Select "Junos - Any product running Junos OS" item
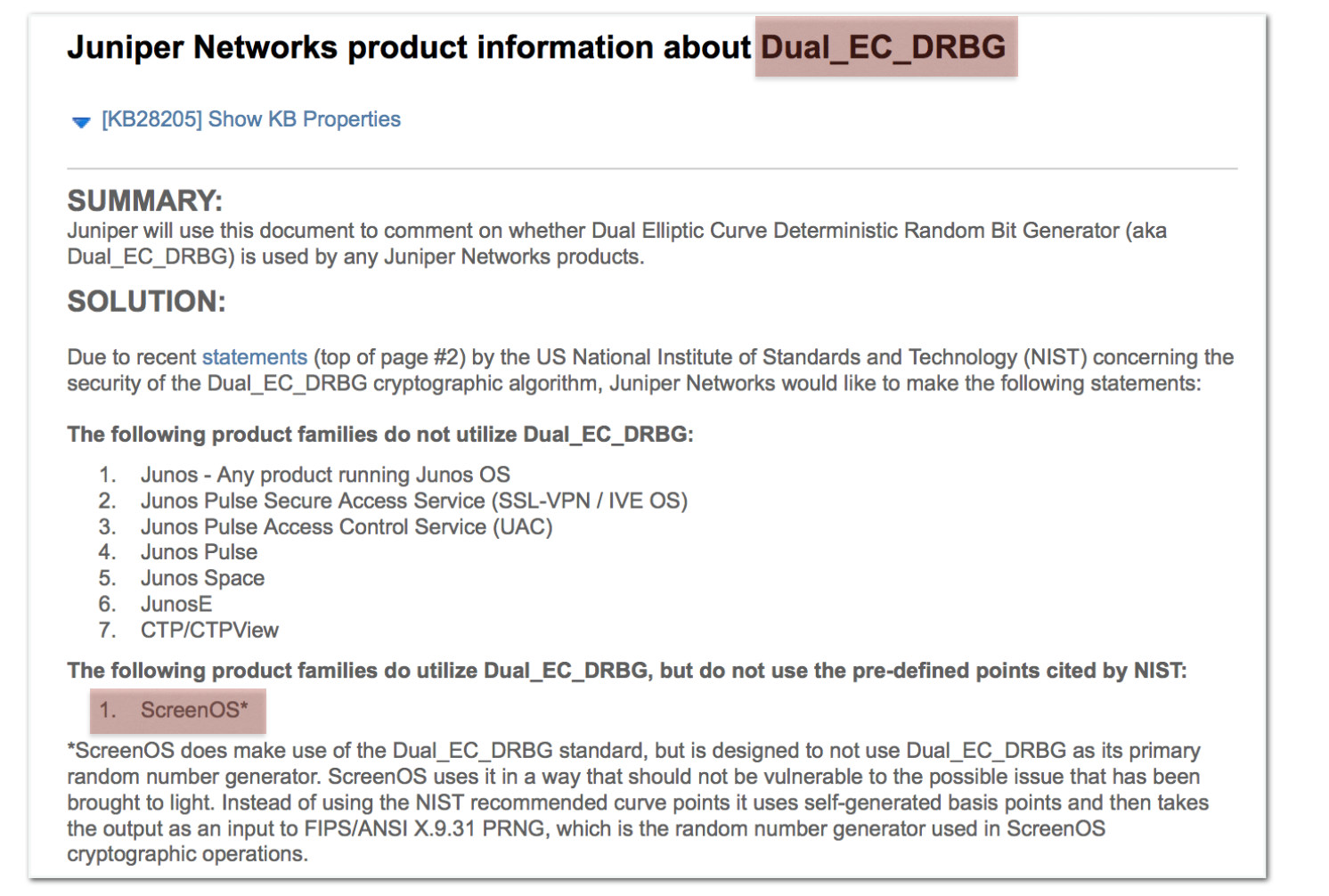The width and height of the screenshot is (1329, 896). point(325,475)
